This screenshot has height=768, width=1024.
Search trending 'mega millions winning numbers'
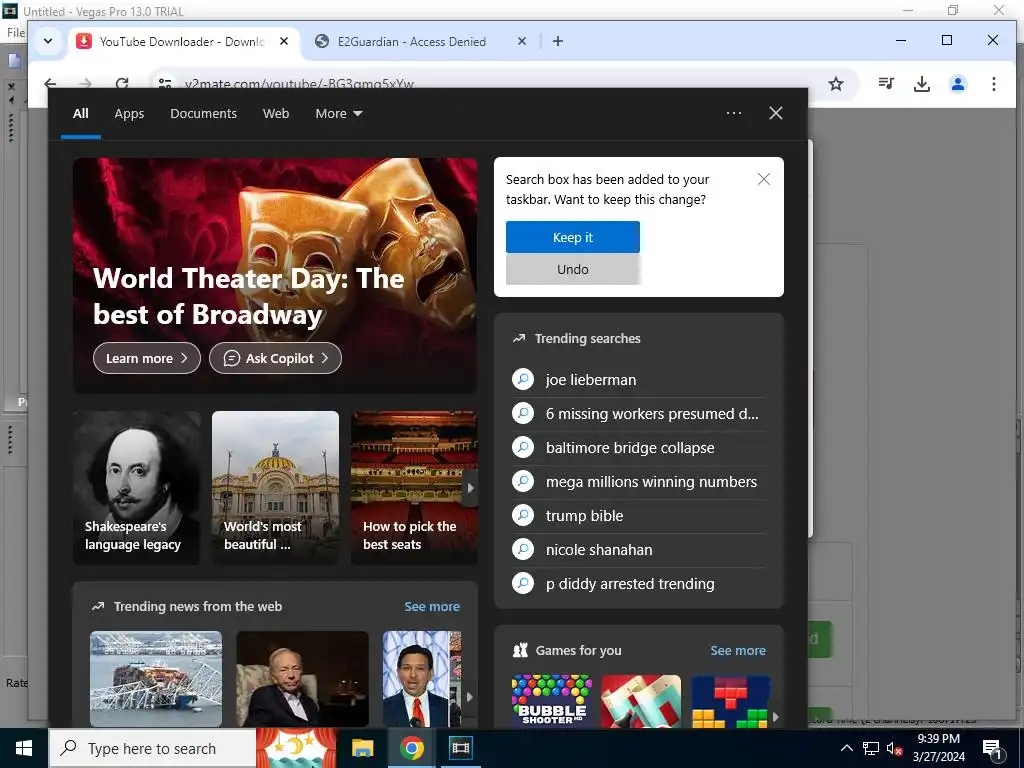[x=639, y=481]
